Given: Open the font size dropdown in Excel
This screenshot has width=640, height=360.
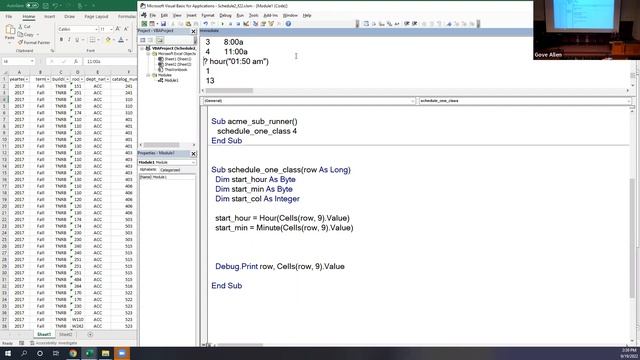Looking at the screenshot, I should pyautogui.click(x=111, y=29).
